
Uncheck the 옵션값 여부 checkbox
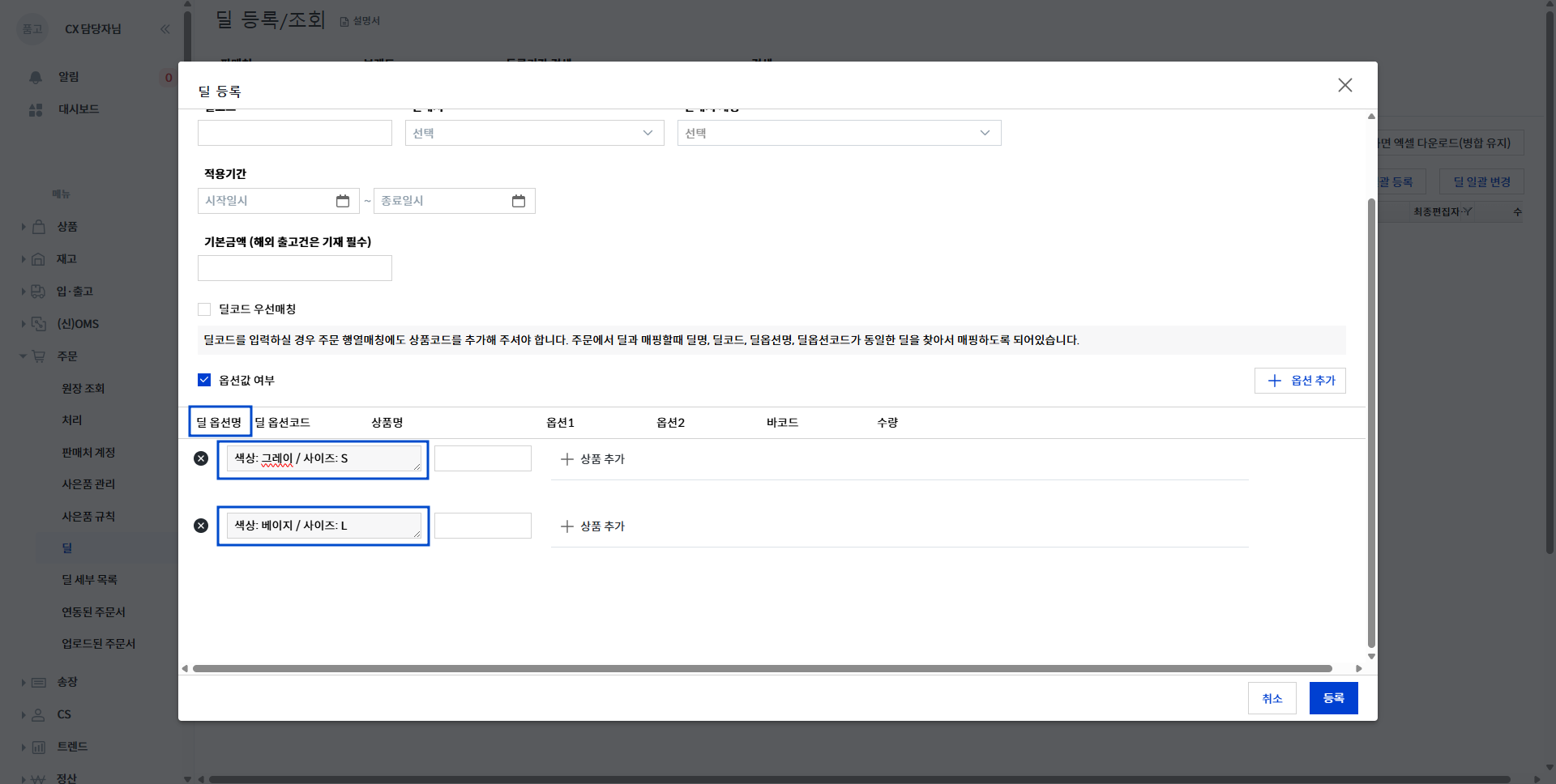click(204, 380)
